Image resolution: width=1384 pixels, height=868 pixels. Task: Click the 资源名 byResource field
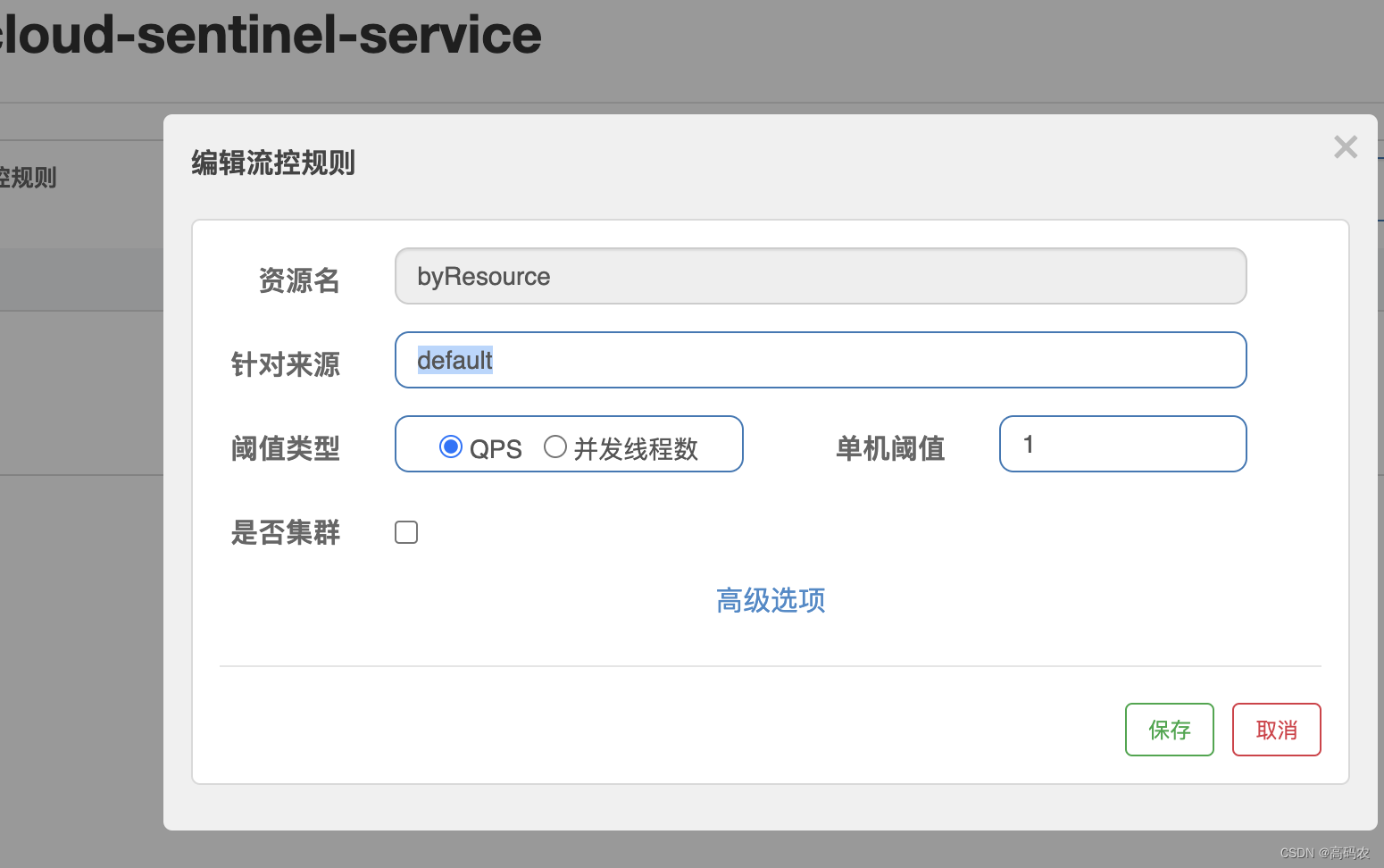pos(821,276)
